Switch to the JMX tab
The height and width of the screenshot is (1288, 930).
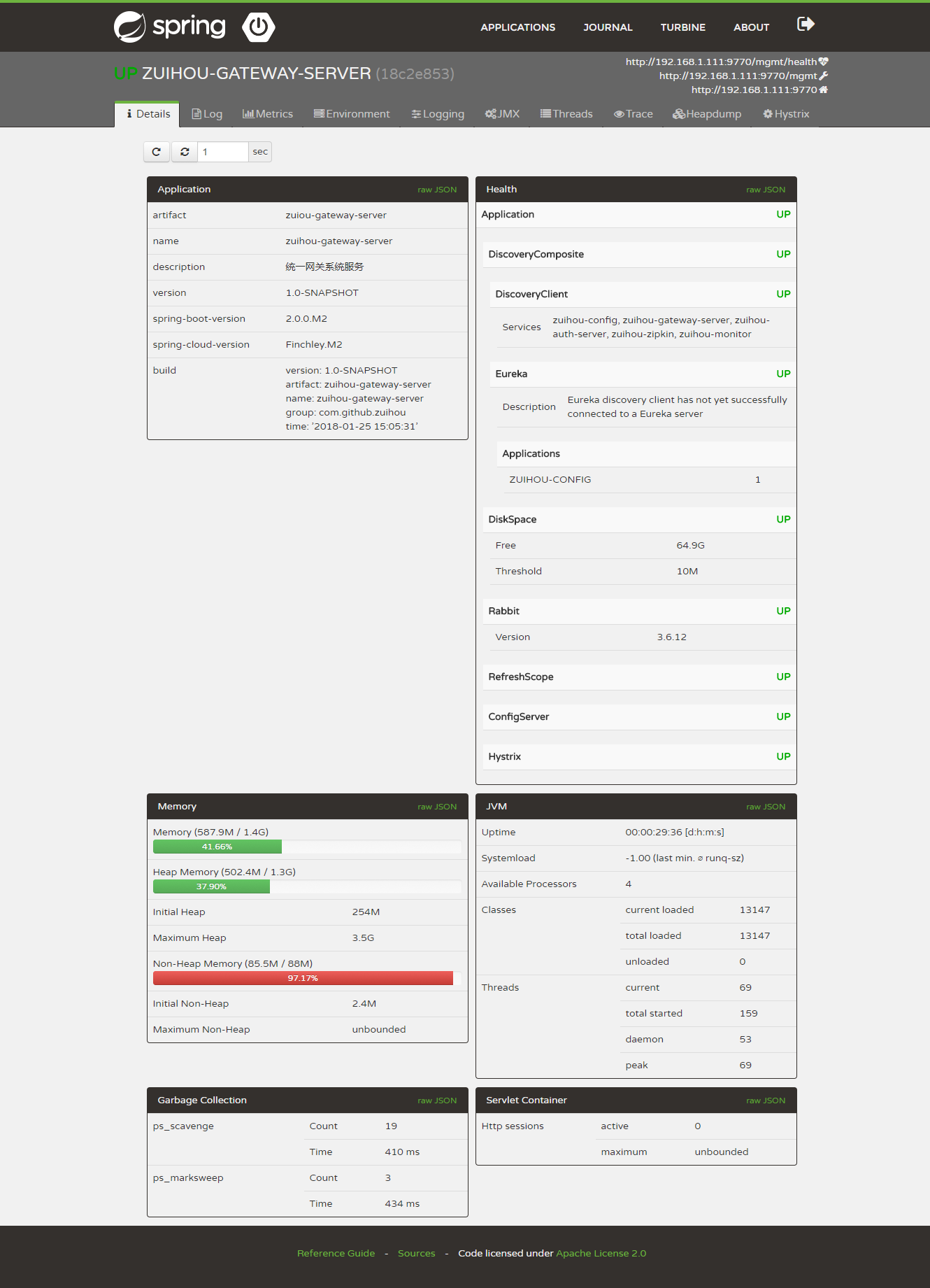click(503, 114)
